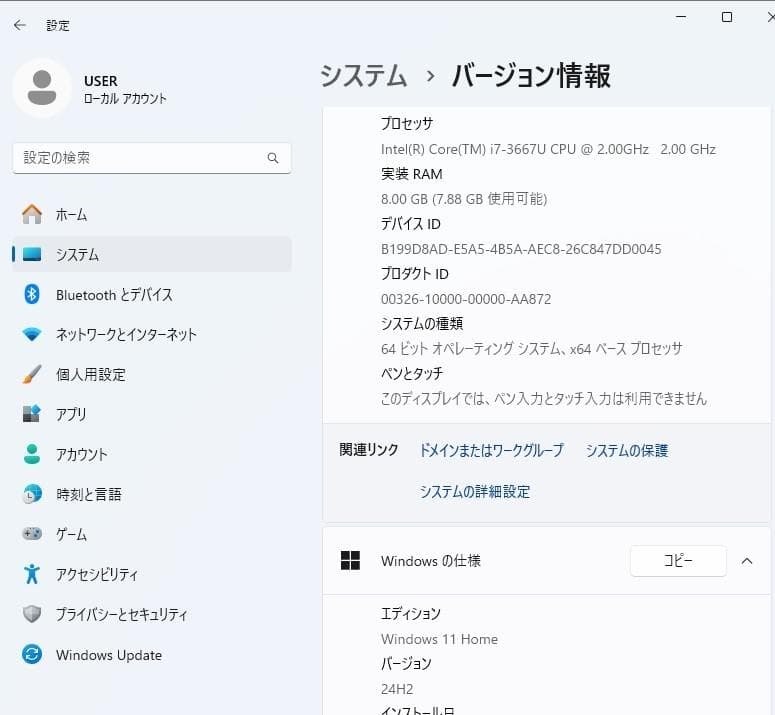
Task: Go to 個人用設定 page
Action: 152,375
